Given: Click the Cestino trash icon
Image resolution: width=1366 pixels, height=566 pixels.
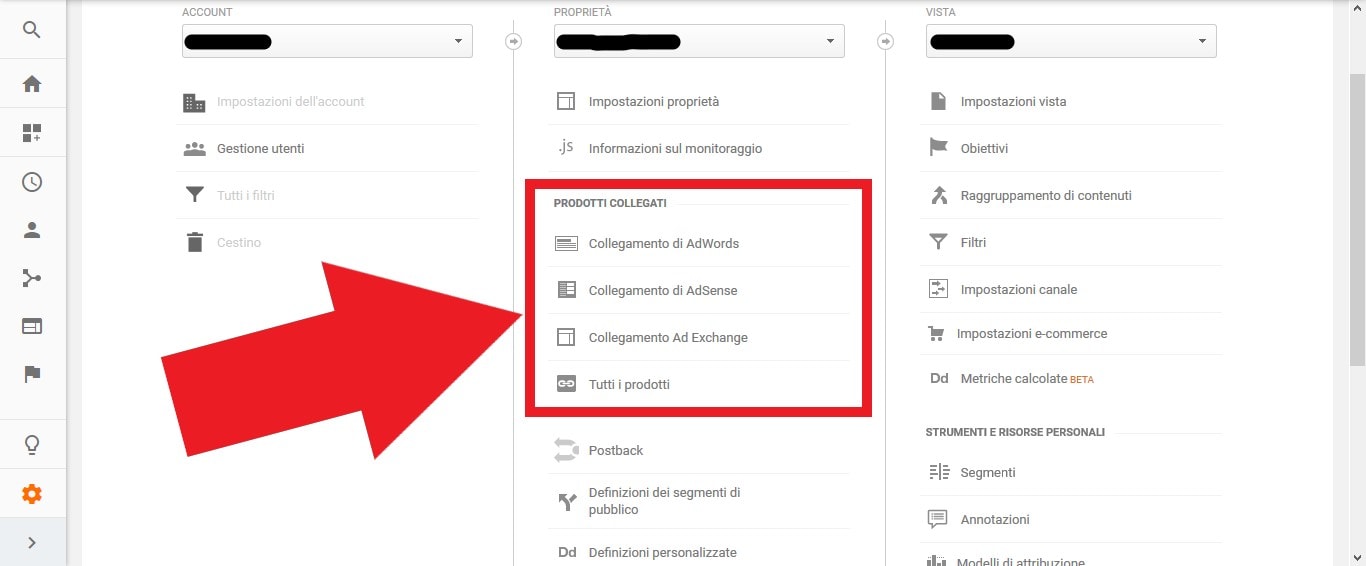Looking at the screenshot, I should click(194, 242).
